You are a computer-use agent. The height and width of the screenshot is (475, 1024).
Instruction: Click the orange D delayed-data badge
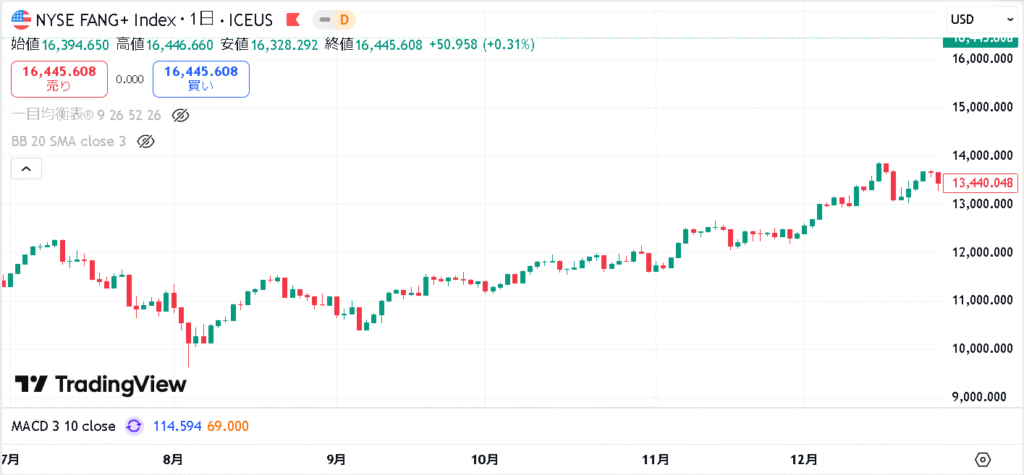point(344,19)
